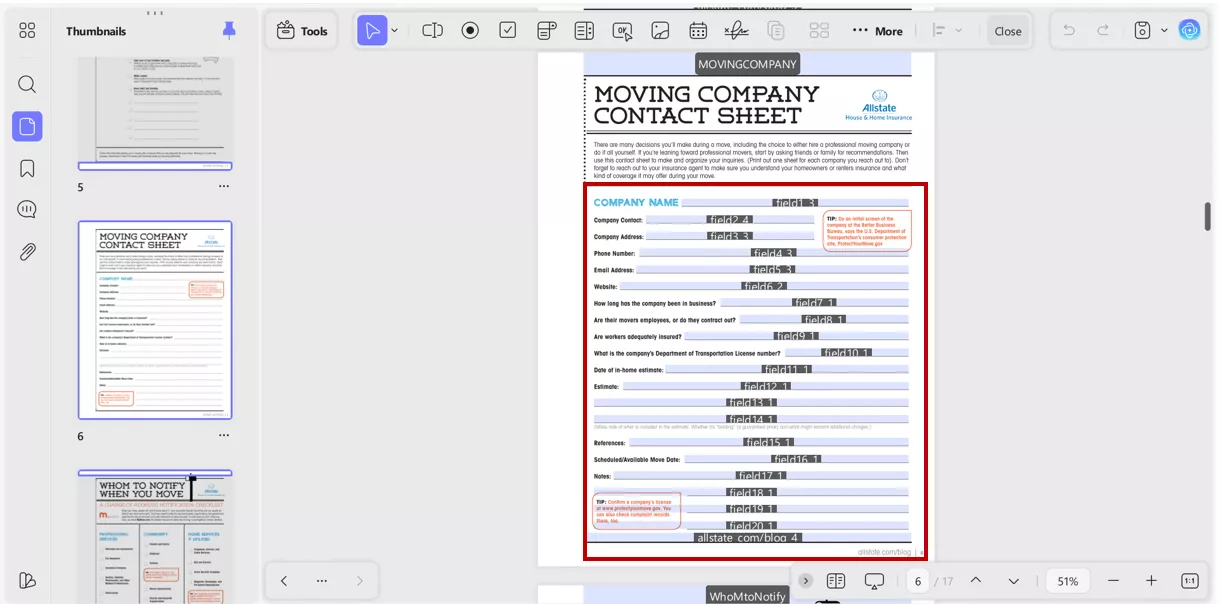This screenshot has height=604, width=1221.
Task: Open the thumbnails panel icon in sidebar
Action: tap(27, 126)
